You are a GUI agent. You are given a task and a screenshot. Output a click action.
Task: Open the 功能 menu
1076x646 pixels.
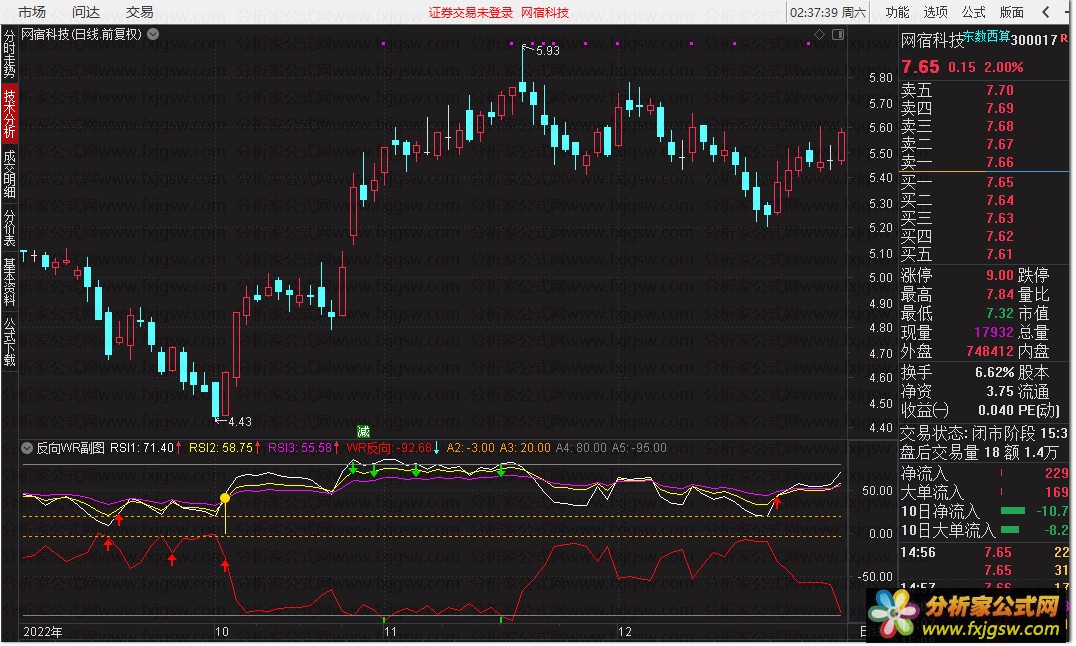[897, 12]
